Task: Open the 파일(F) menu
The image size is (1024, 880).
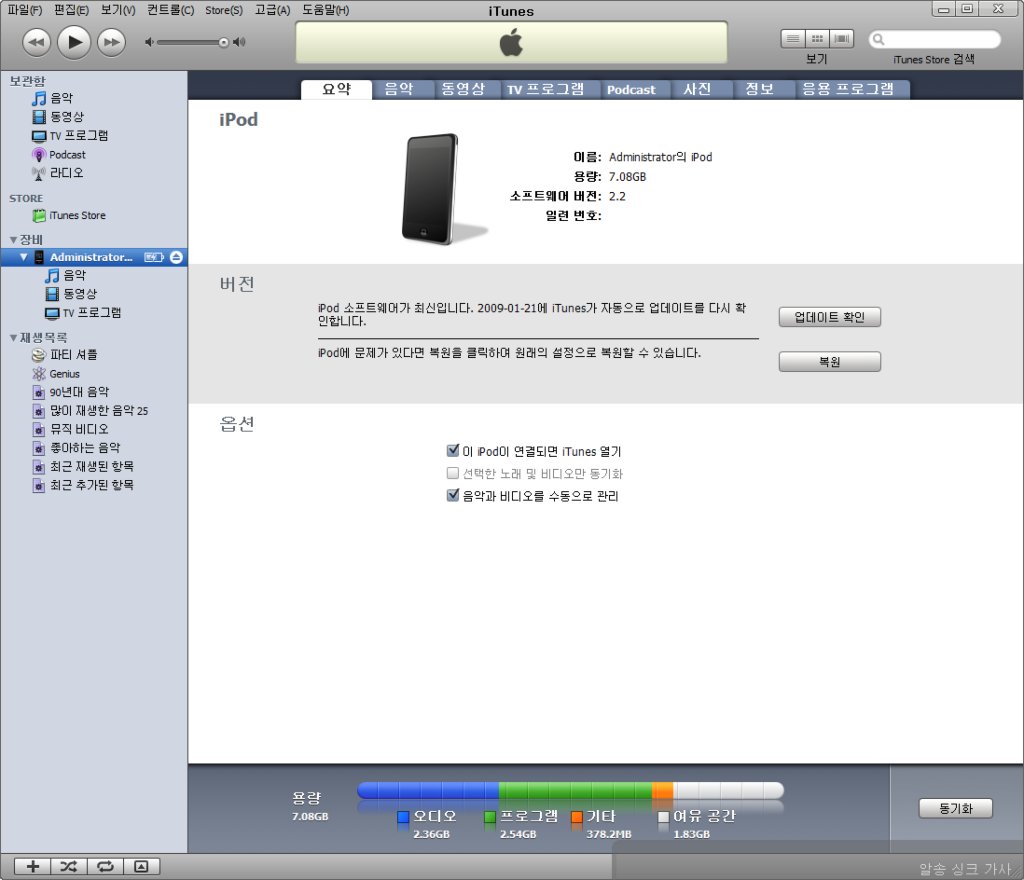Action: tap(25, 10)
